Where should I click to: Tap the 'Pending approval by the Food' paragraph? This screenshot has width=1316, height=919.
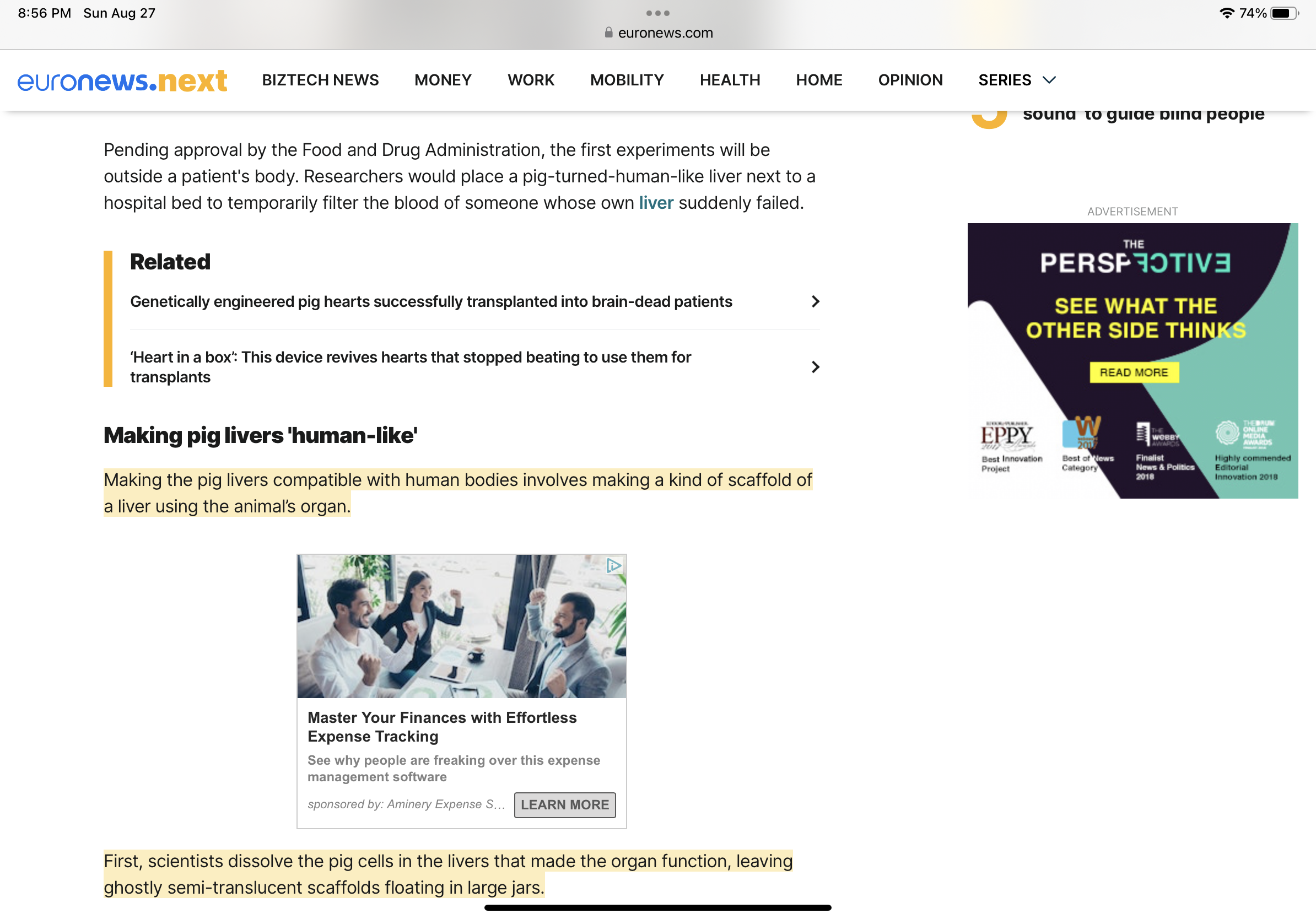click(x=459, y=176)
